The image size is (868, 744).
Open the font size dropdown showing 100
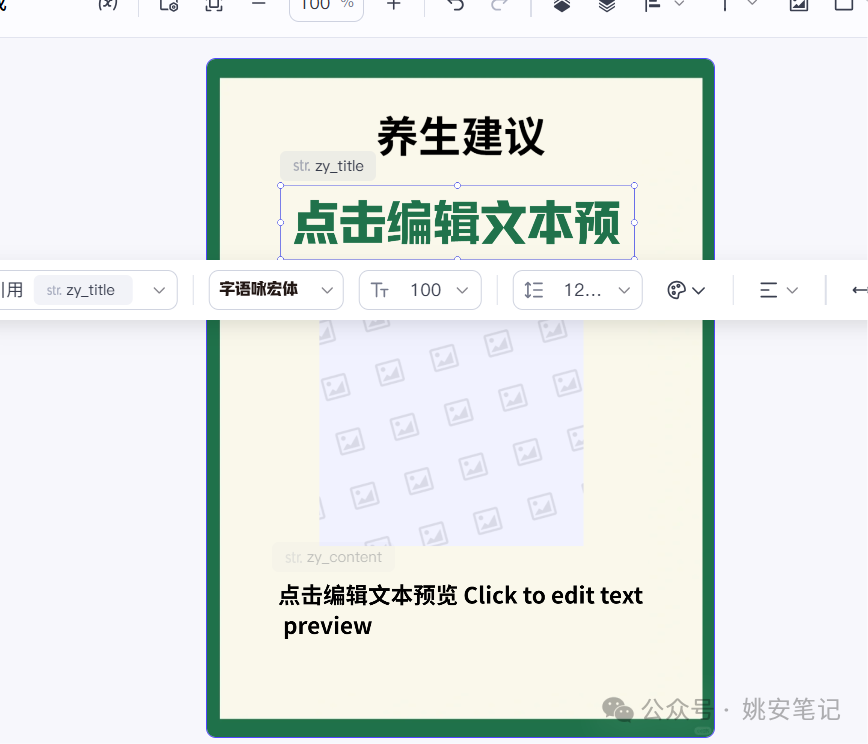(x=420, y=290)
